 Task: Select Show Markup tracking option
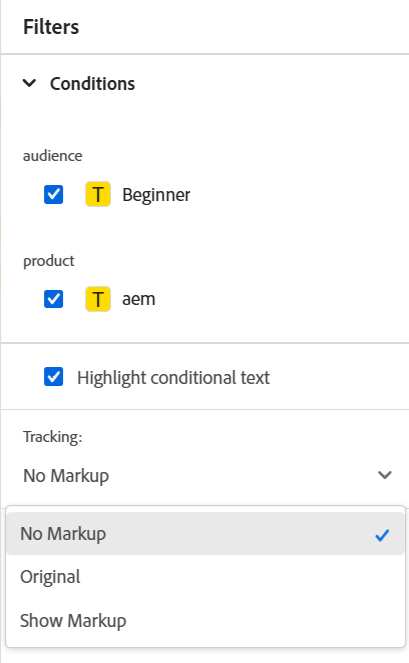pos(205,621)
